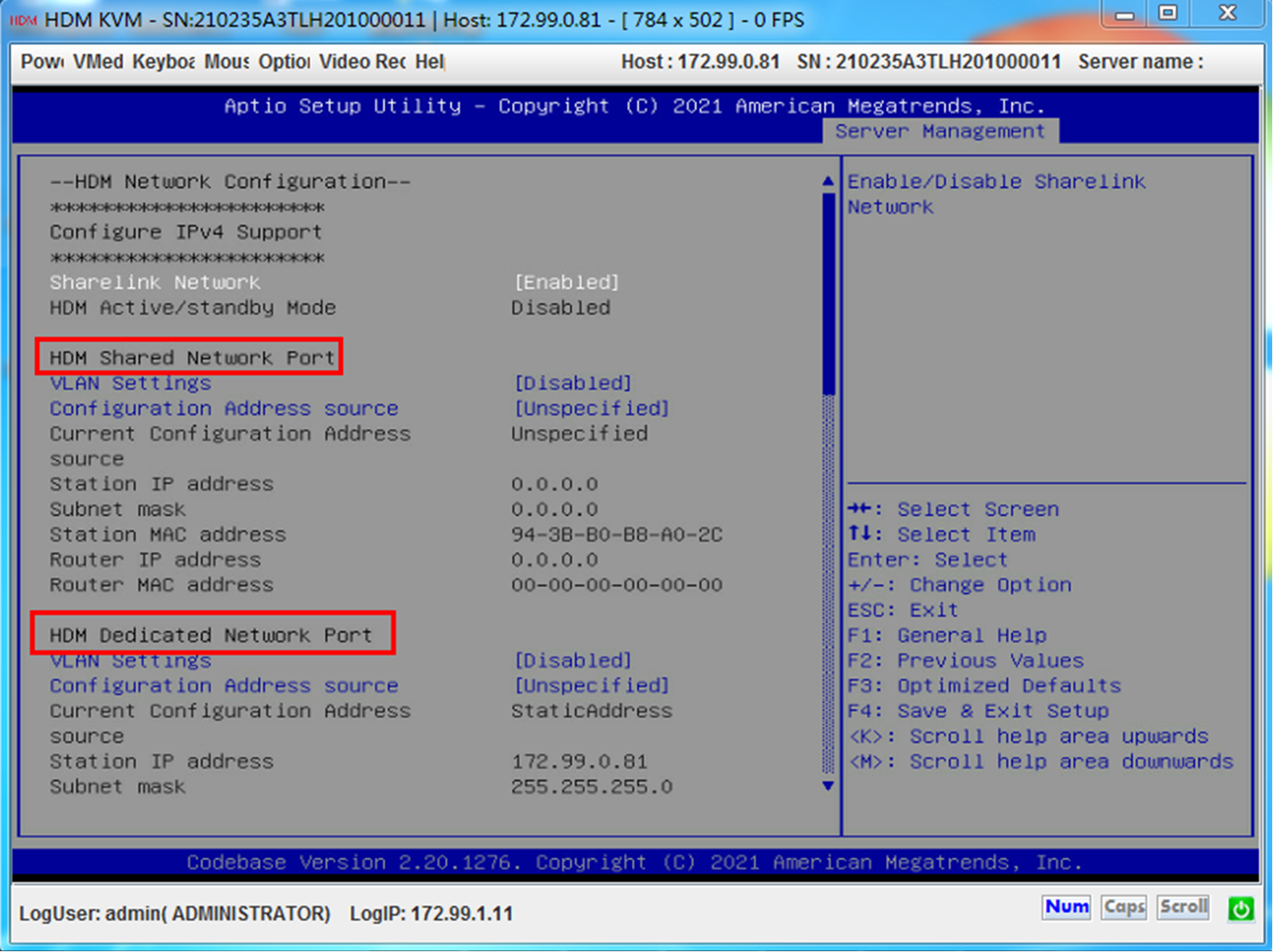
Task: Open shared port [Unspecified] address source
Action: (x=591, y=408)
